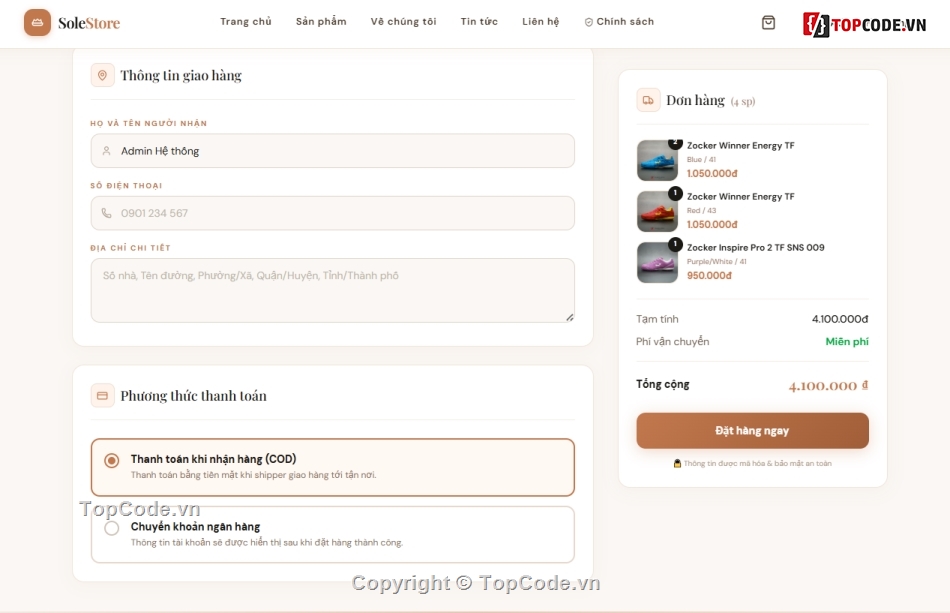Click the location pin icon beside Thông tin giao hàng
Viewport: 950px width, 613px height.
point(102,75)
